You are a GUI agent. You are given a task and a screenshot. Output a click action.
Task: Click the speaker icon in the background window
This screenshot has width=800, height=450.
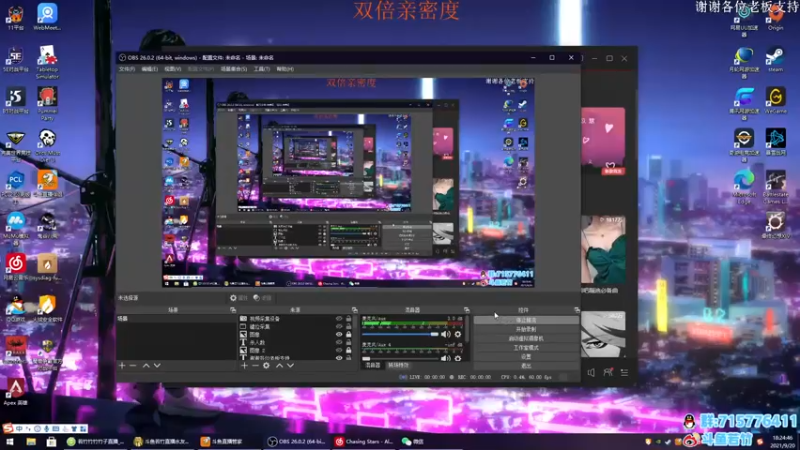tap(591, 372)
